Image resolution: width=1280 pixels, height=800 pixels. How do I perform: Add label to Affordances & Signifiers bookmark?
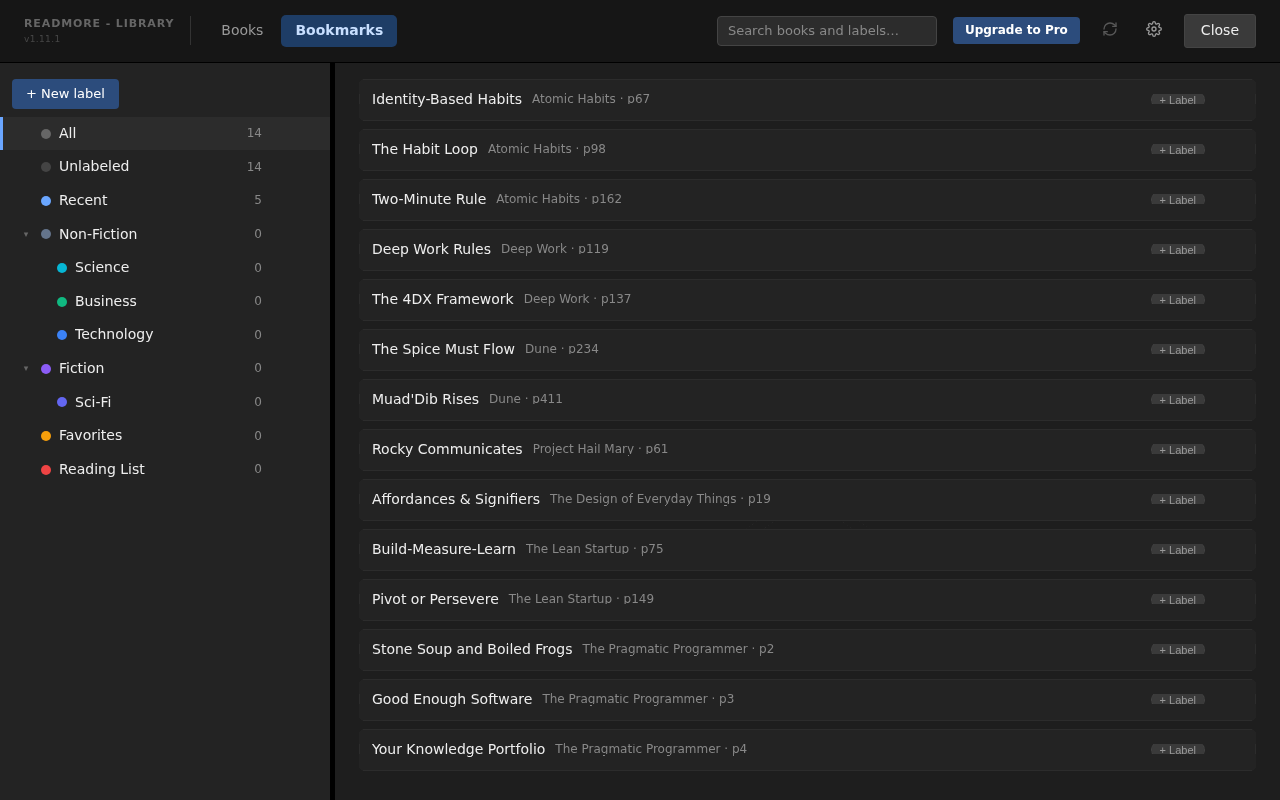pyautogui.click(x=1178, y=500)
